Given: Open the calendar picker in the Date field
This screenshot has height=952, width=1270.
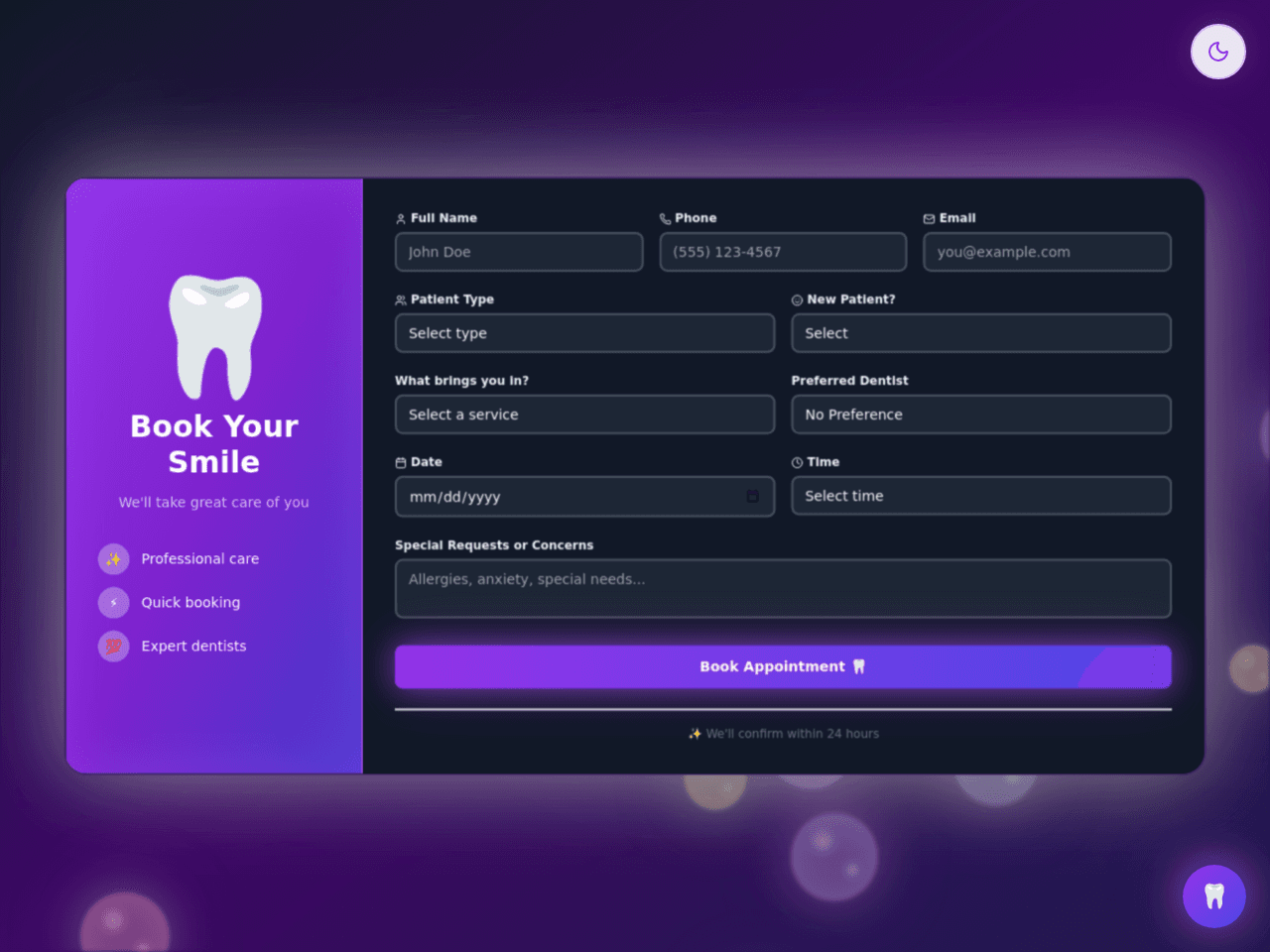Looking at the screenshot, I should coord(752,496).
